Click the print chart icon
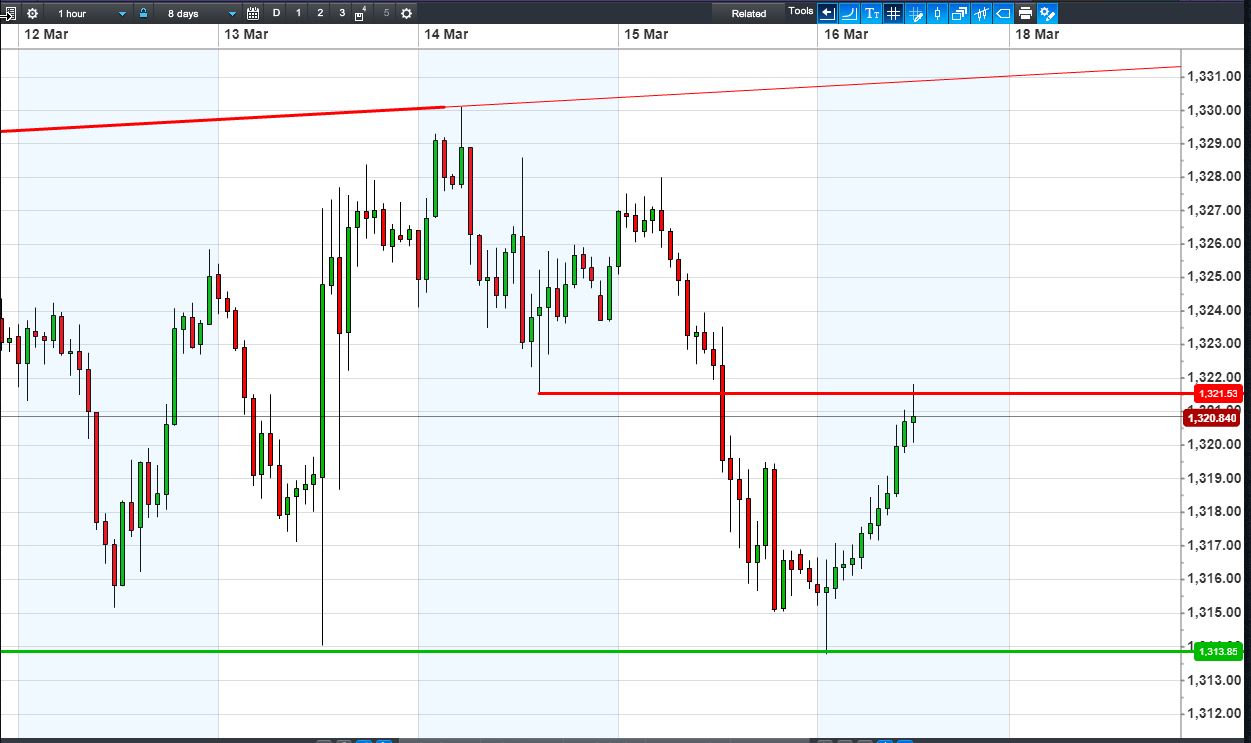Screen dimensions: 1251x743 (x=1025, y=13)
